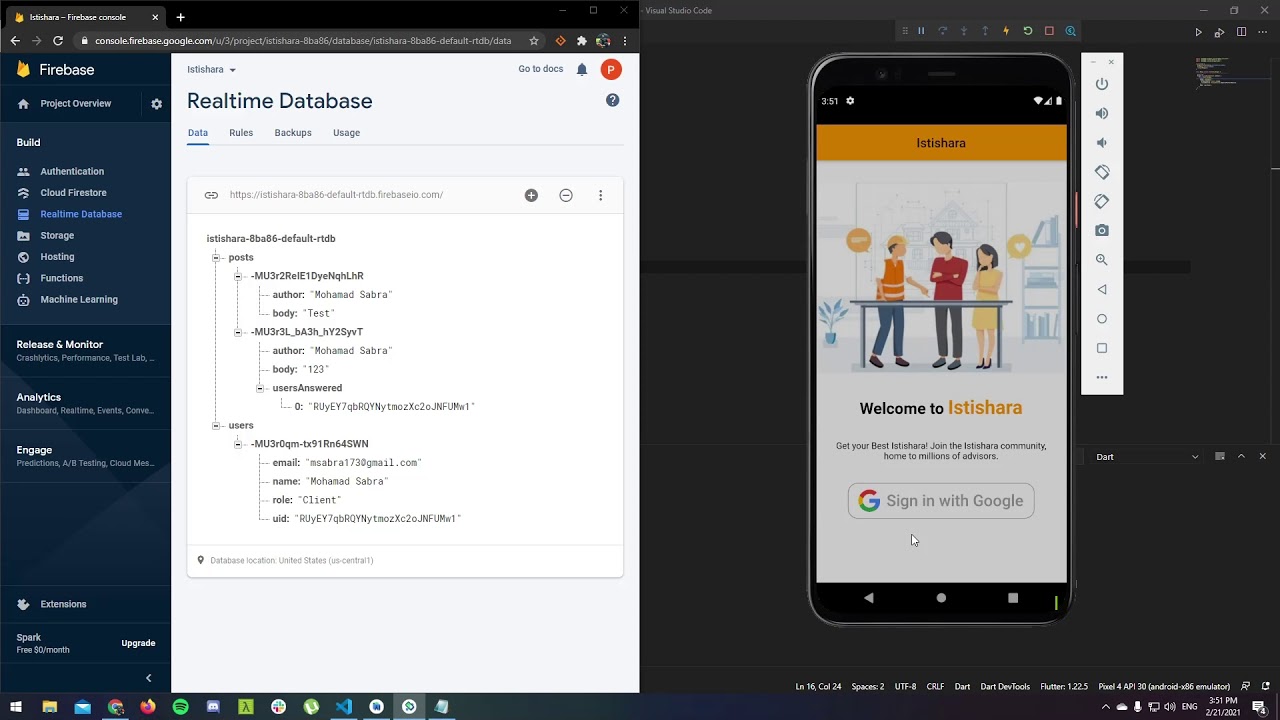Open the Windows Start menu
Screen dimensions: 1280x720
16,707
